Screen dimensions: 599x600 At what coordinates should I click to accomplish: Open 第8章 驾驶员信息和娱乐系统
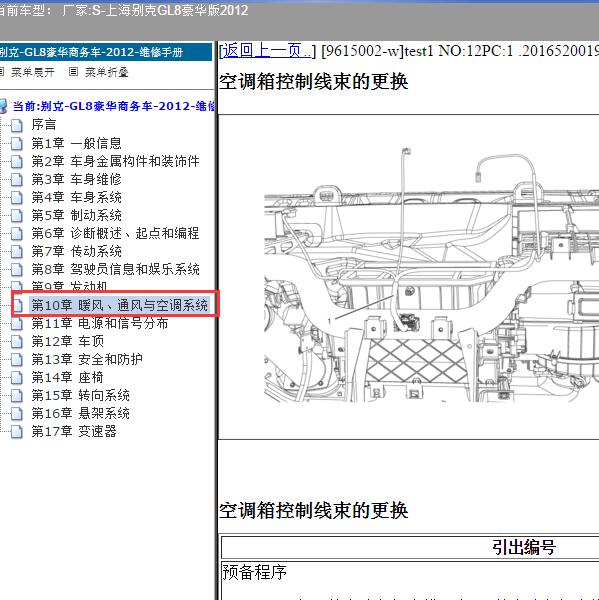[x=115, y=269]
